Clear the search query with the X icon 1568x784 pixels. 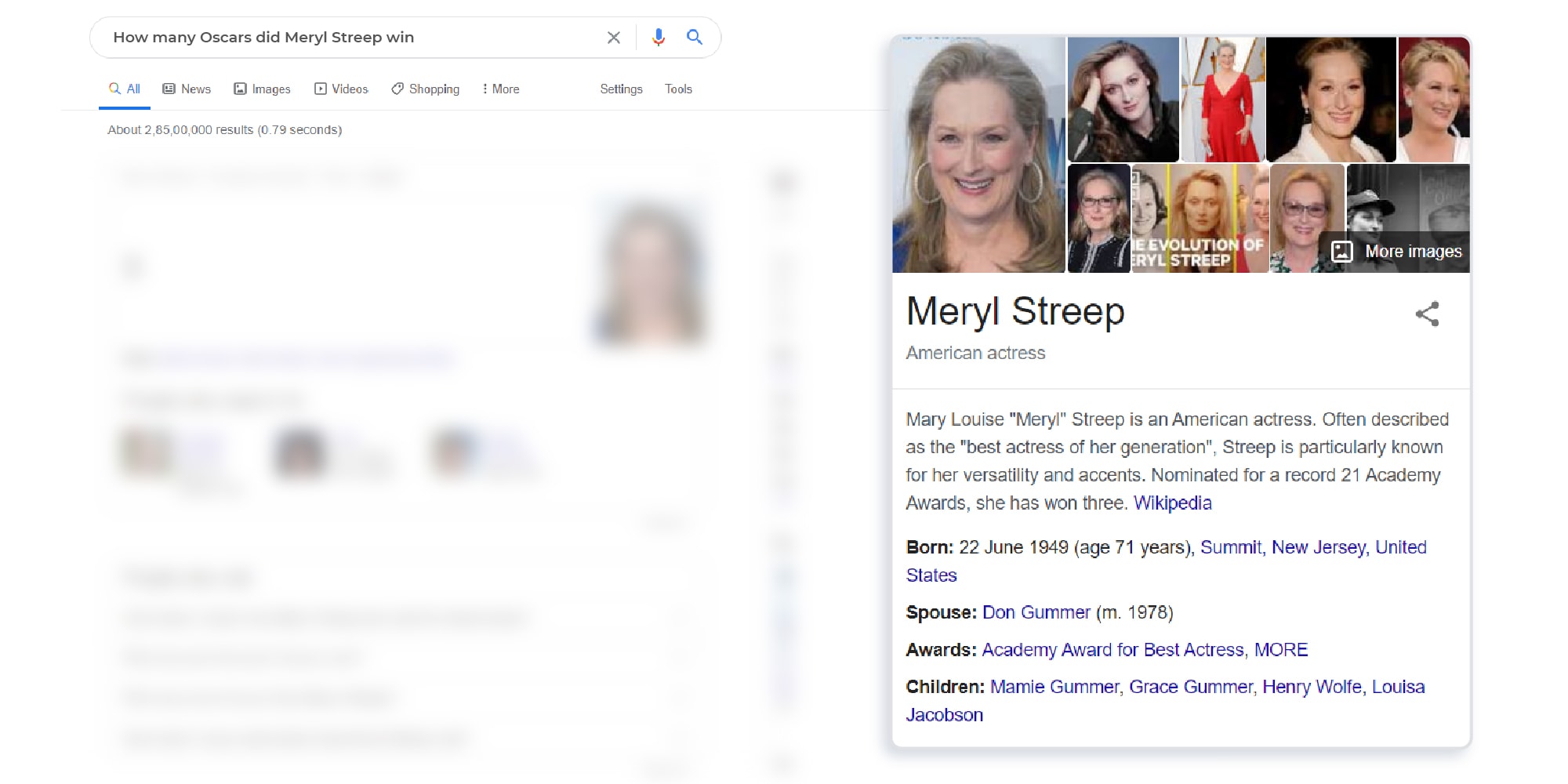point(614,38)
